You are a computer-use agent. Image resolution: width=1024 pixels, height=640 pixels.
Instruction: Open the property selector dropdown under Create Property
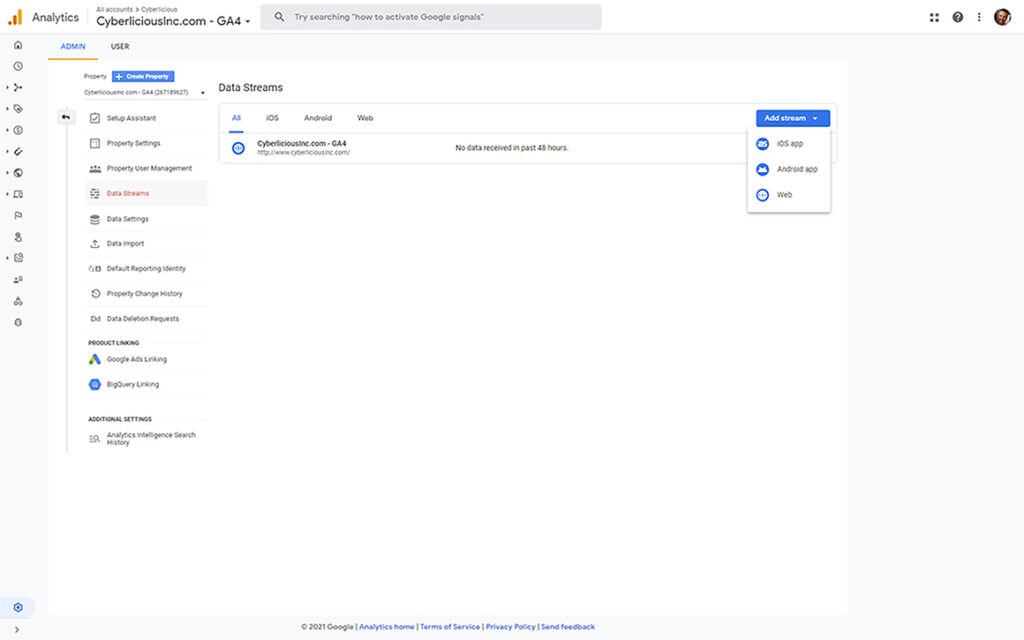(x=144, y=93)
